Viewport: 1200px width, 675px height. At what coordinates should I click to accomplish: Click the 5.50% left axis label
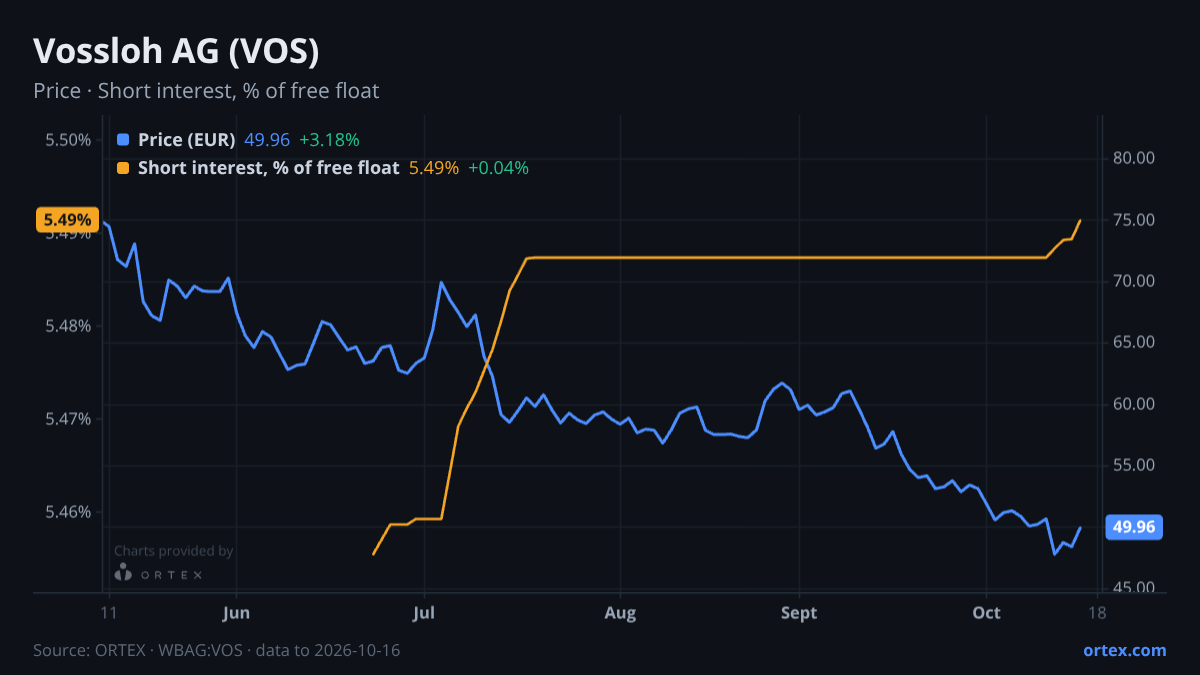tap(68, 139)
